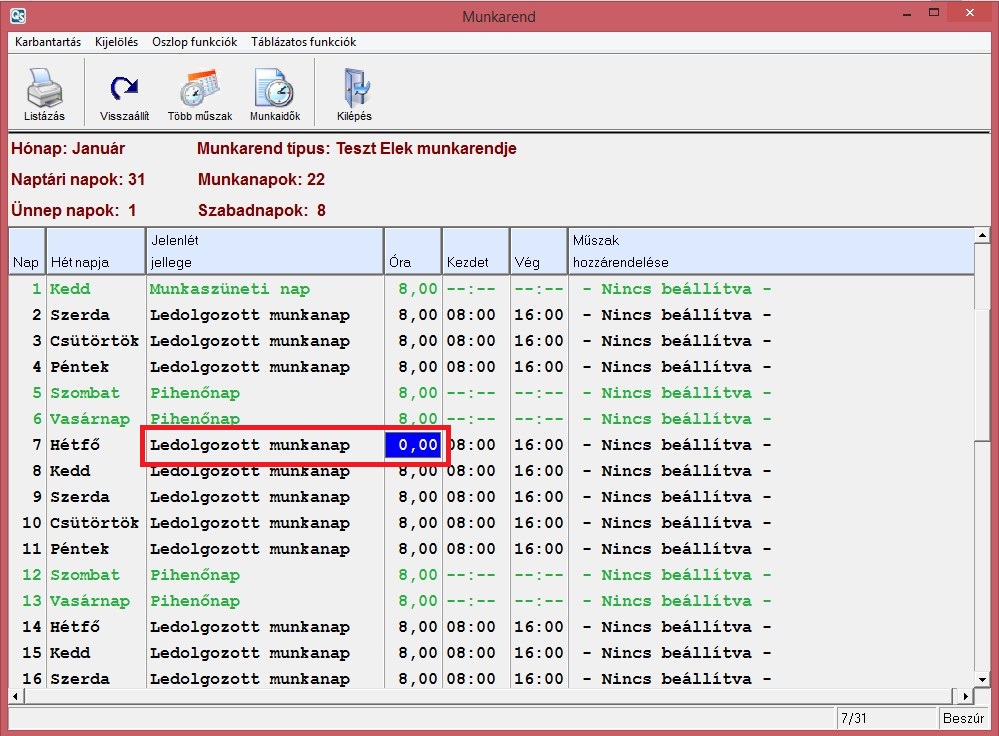Click the vertical scrollbar down arrow

(x=982, y=679)
